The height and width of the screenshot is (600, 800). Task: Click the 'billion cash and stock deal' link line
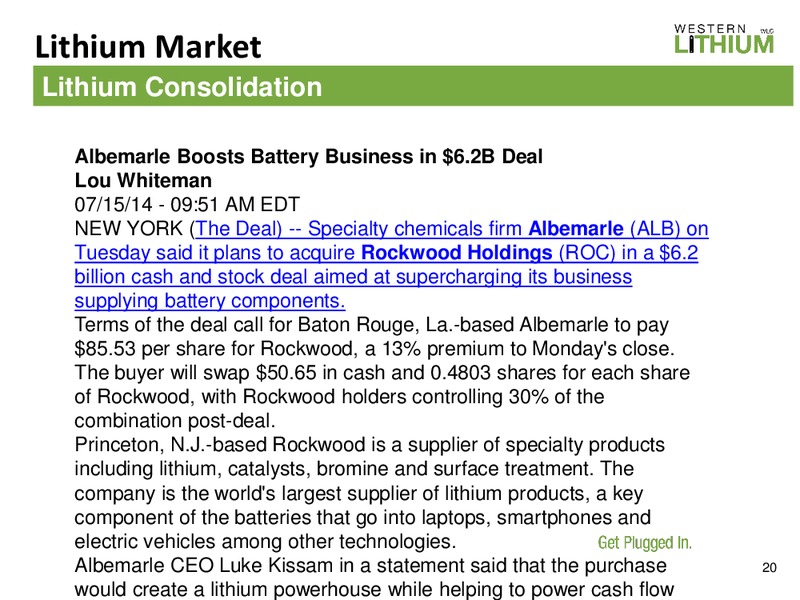click(x=353, y=277)
